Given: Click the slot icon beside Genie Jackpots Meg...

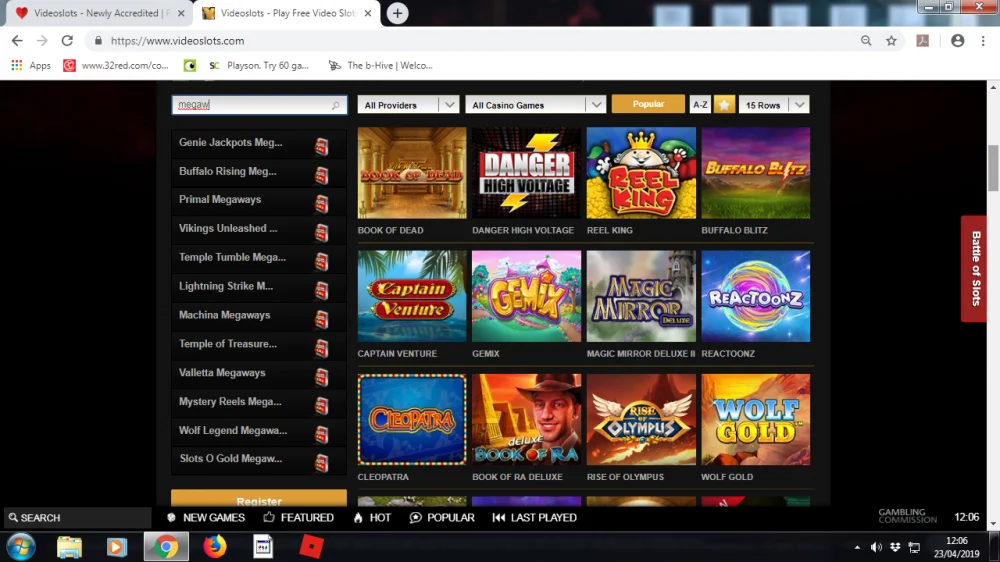Looking at the screenshot, I should click(321, 147).
